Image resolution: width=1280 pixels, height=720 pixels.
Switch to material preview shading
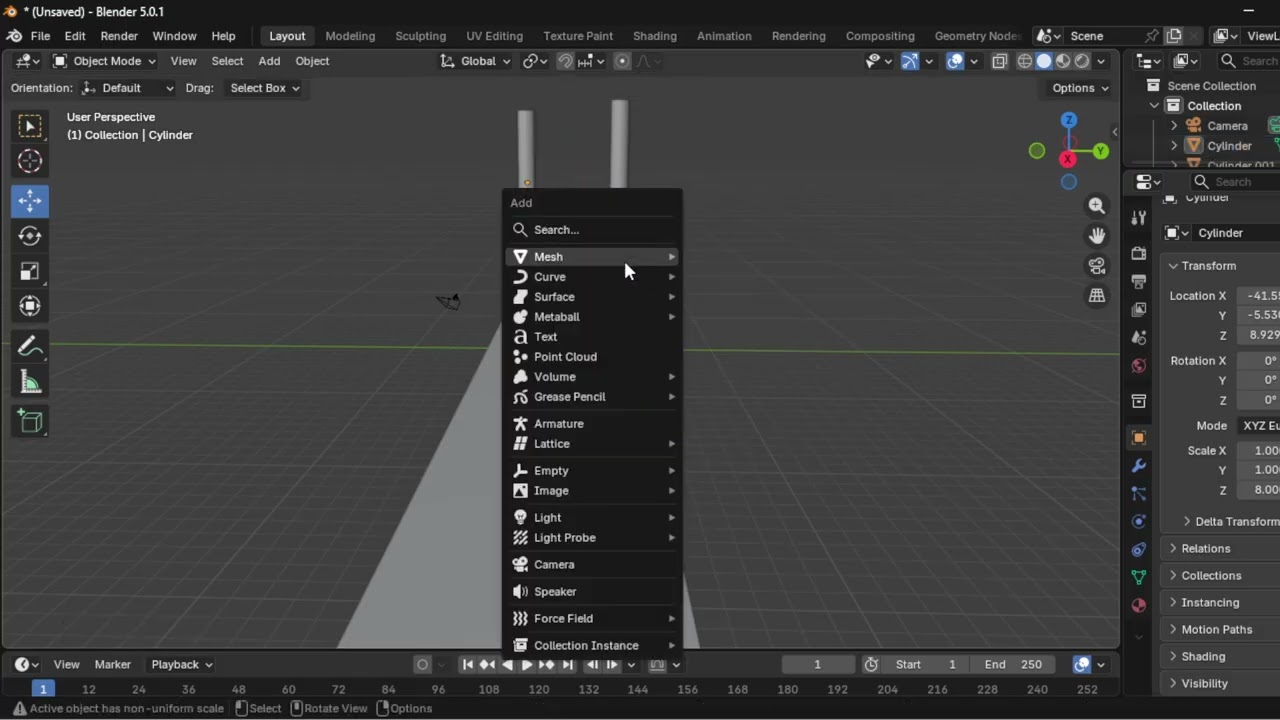(x=1063, y=61)
